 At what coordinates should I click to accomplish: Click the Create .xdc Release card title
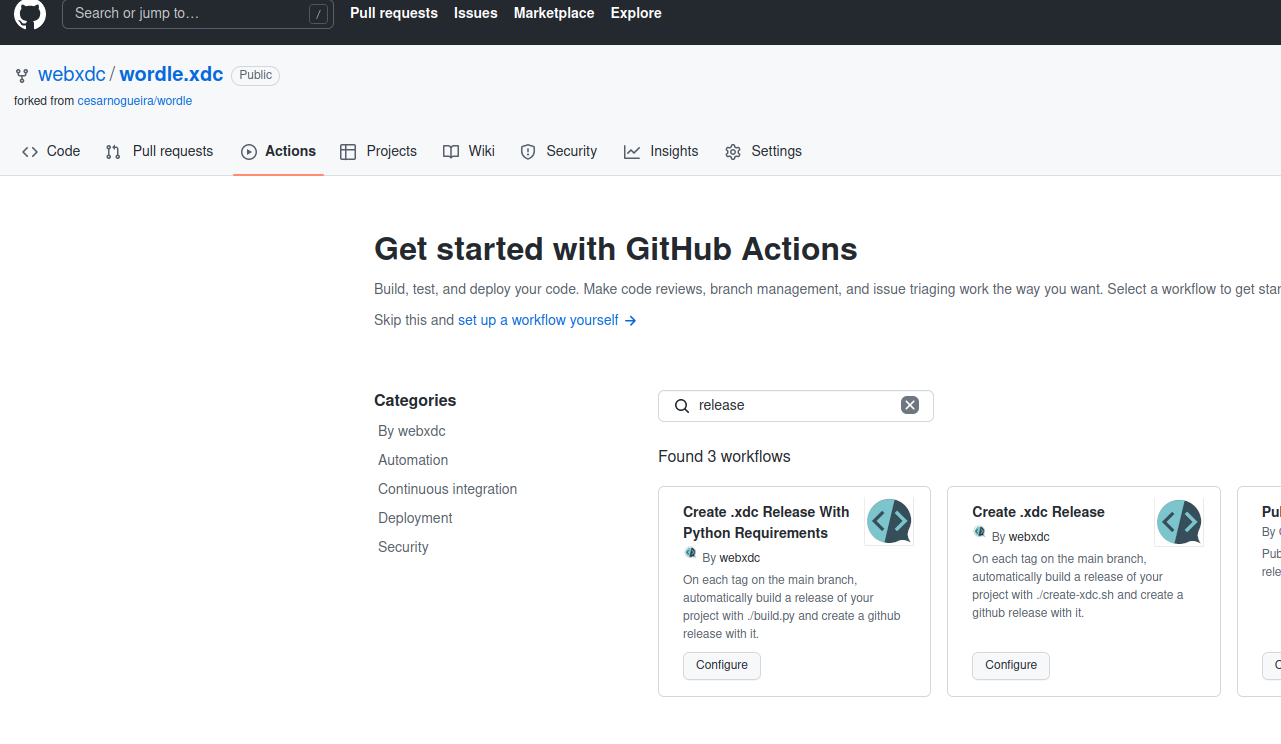[x=1038, y=512]
